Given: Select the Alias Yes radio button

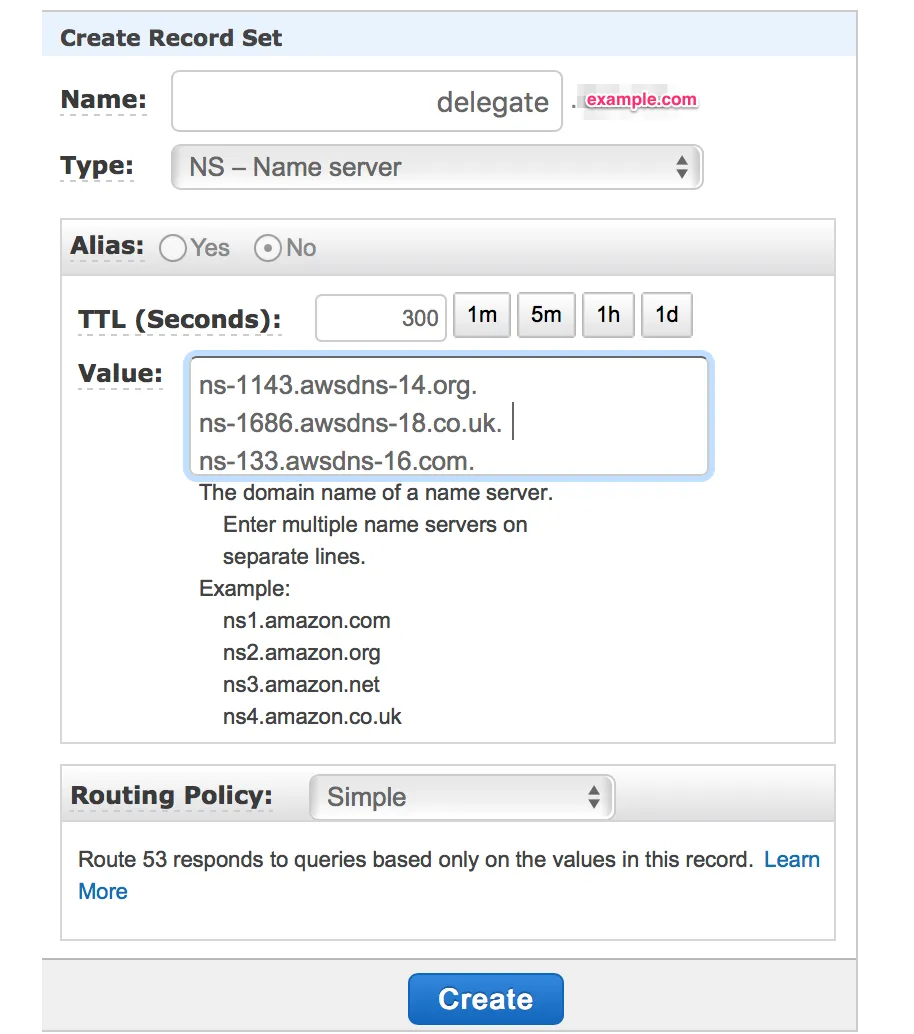Looking at the screenshot, I should 173,248.
